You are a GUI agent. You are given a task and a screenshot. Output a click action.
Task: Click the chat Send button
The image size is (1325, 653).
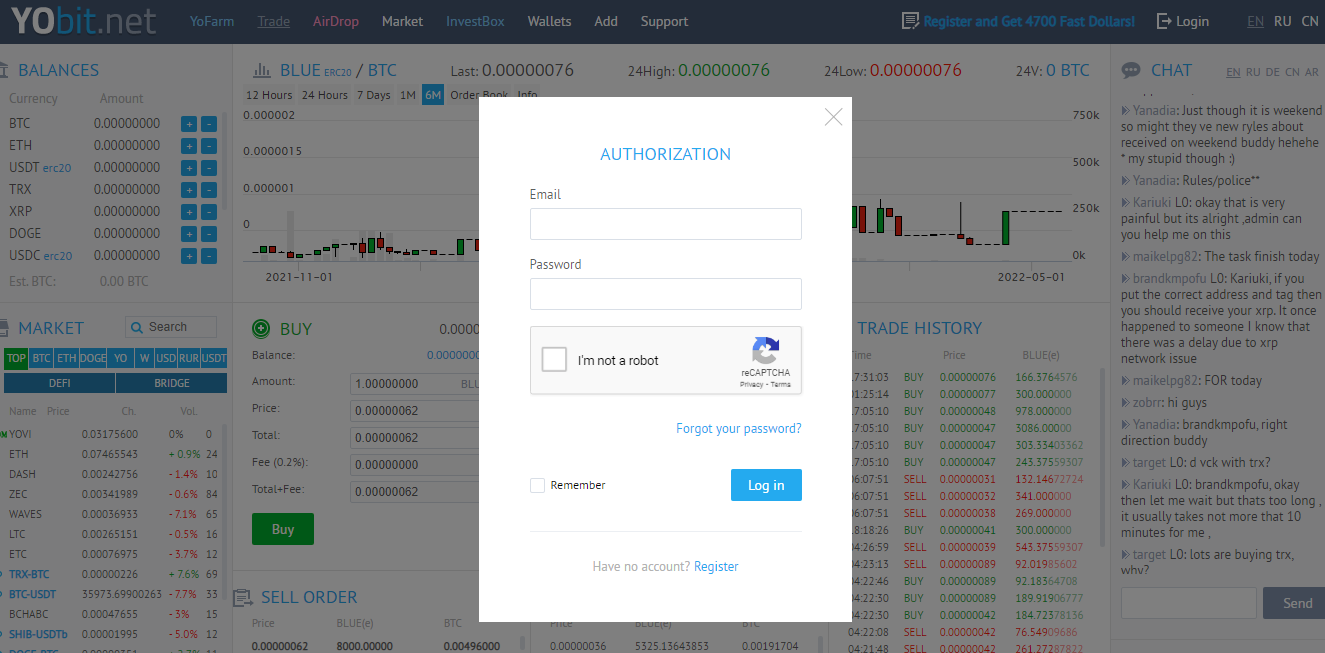click(1297, 603)
